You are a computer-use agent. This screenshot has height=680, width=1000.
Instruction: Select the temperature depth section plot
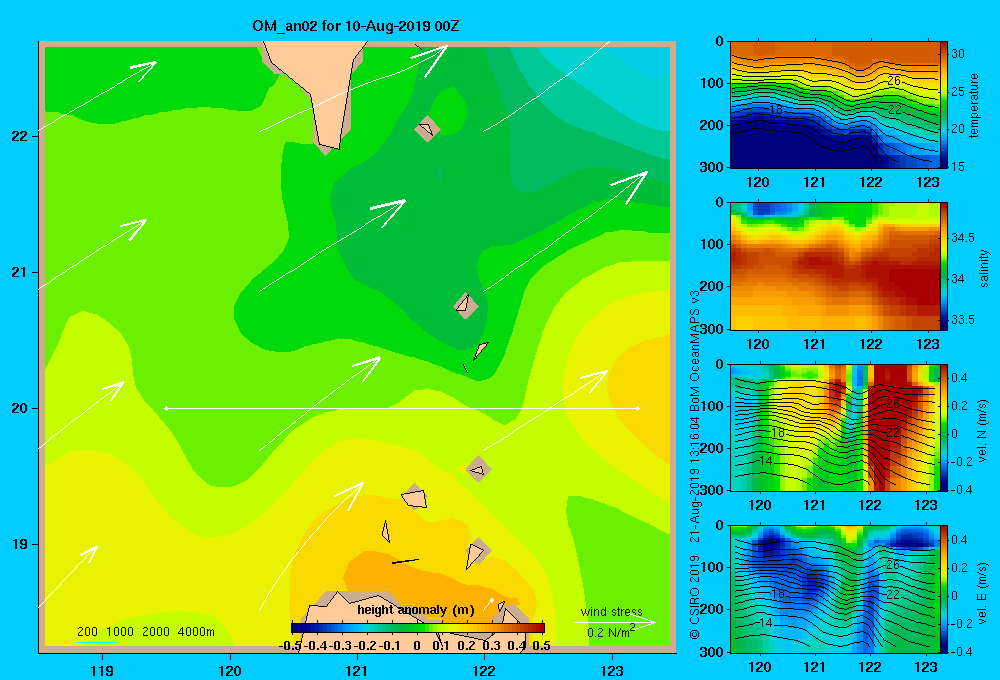click(x=834, y=105)
